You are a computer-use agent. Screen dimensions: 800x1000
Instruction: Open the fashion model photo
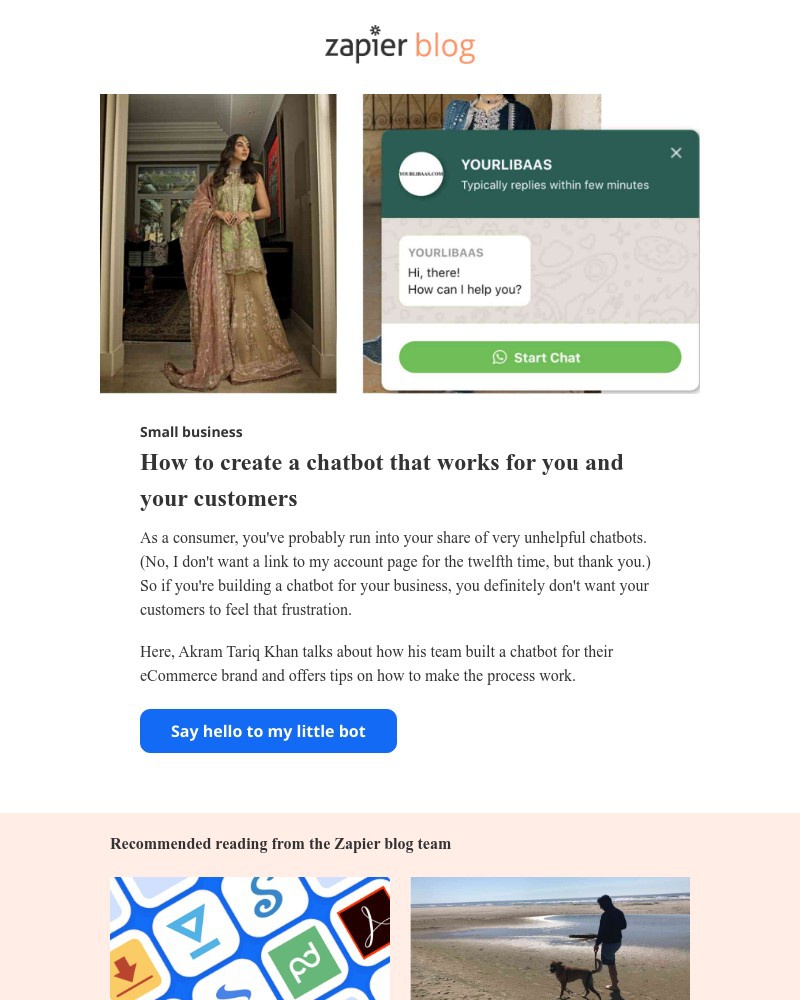pyautogui.click(x=218, y=243)
